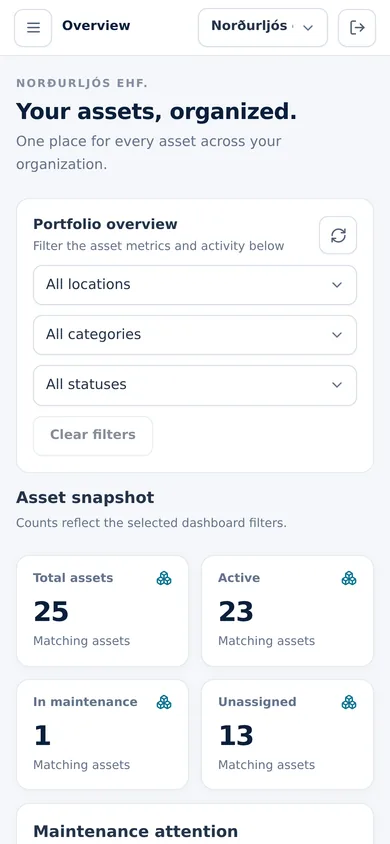390x844 pixels.
Task: Expand the All categories dropdown
Action: (195, 335)
